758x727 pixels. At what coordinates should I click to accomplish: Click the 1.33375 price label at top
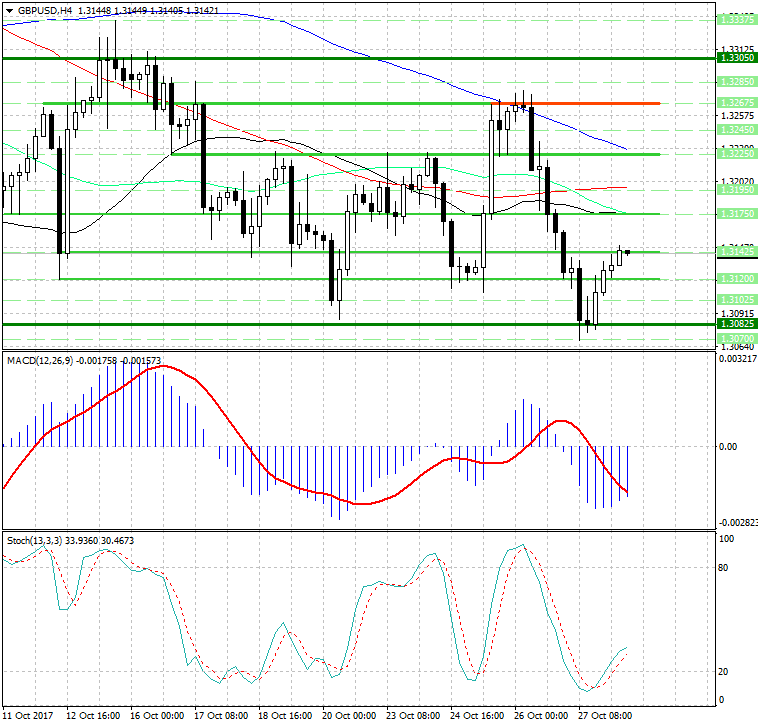[736, 19]
